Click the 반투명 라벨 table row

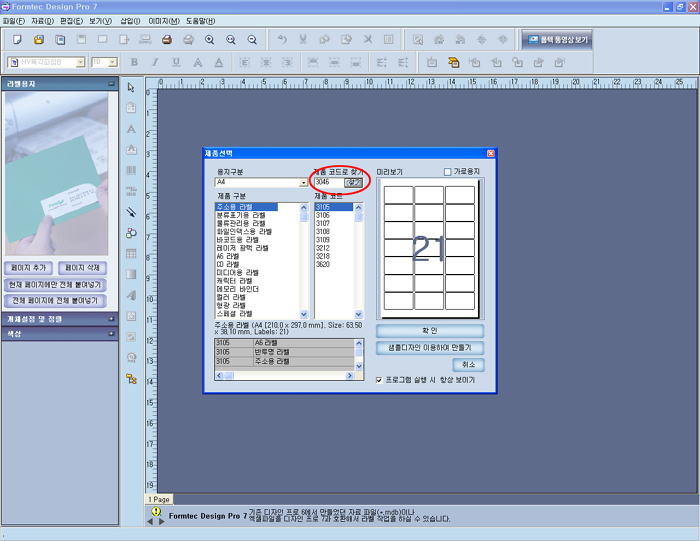[285, 352]
